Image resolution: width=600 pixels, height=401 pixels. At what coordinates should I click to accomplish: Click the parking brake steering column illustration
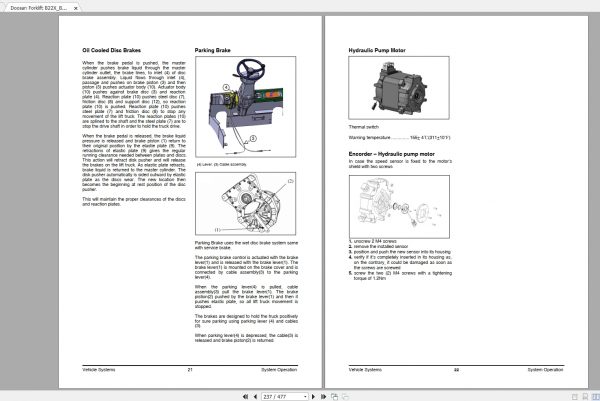point(245,107)
